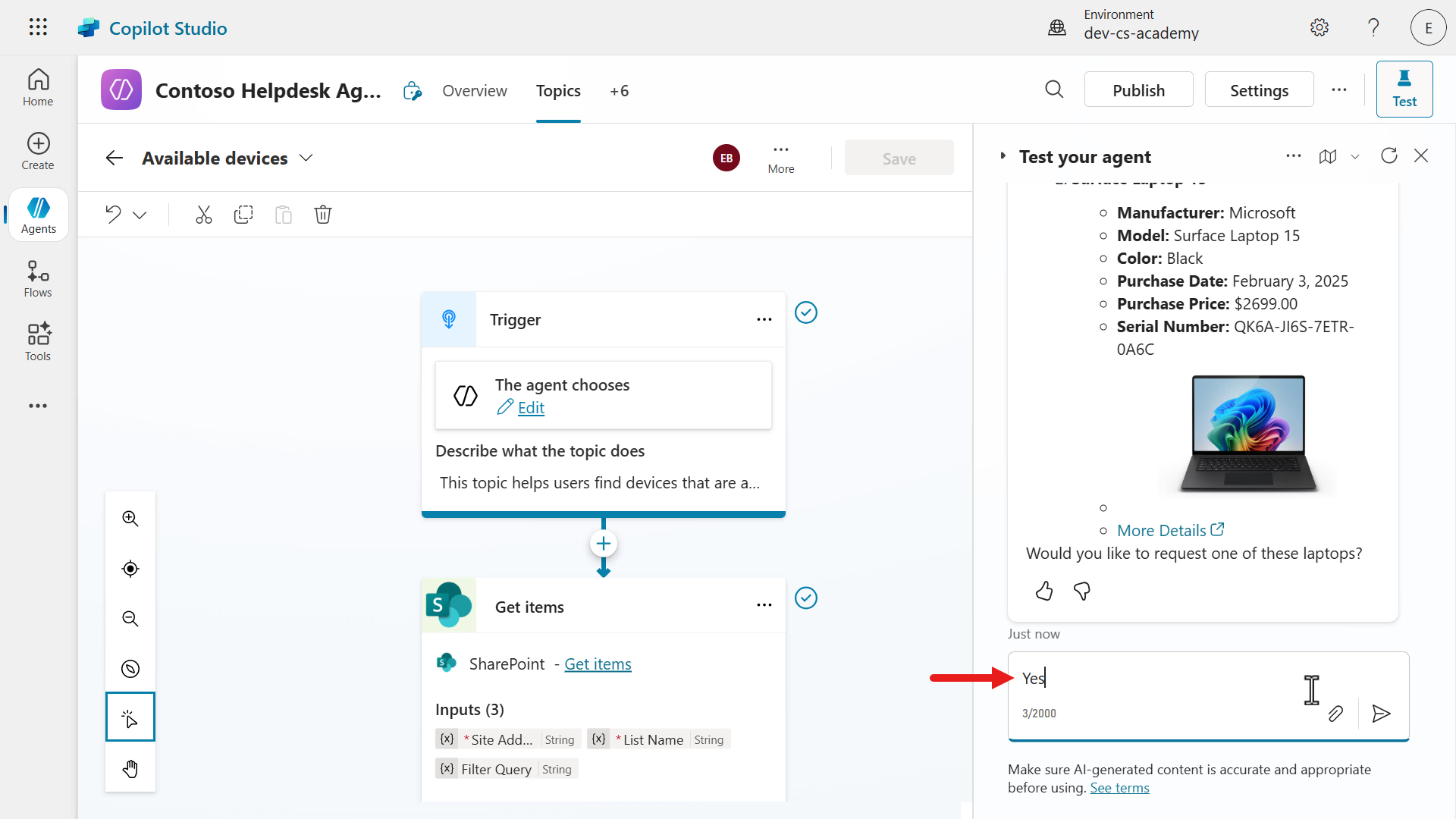Click the attach file paperclip icon
1456x819 pixels.
[x=1335, y=714]
